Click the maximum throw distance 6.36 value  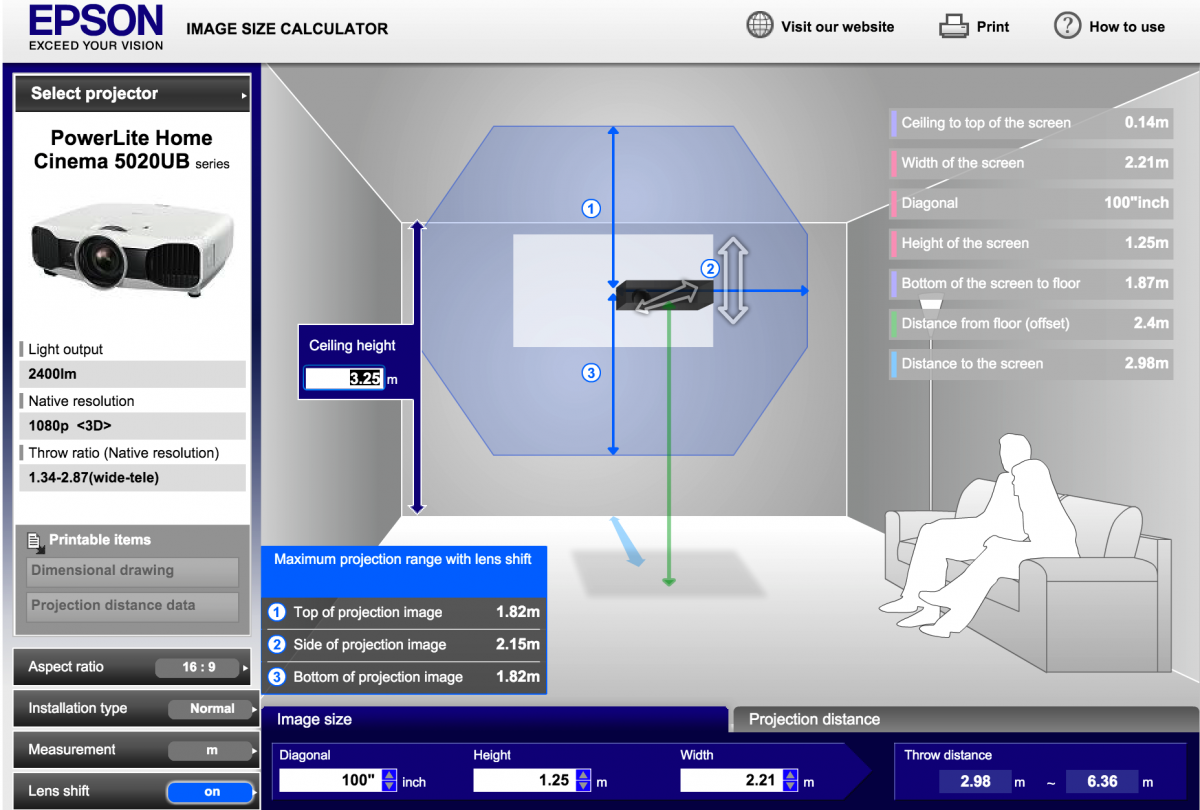pyautogui.click(x=1101, y=782)
